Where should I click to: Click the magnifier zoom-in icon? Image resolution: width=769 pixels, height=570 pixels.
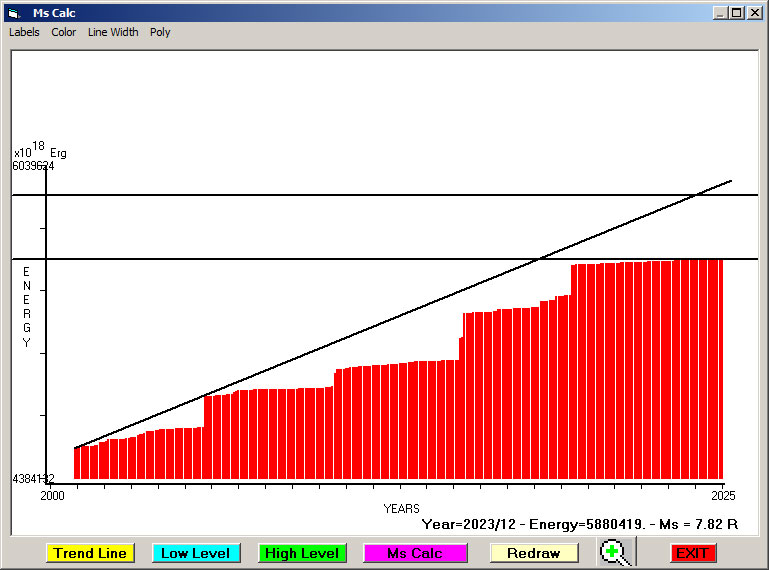(x=615, y=552)
